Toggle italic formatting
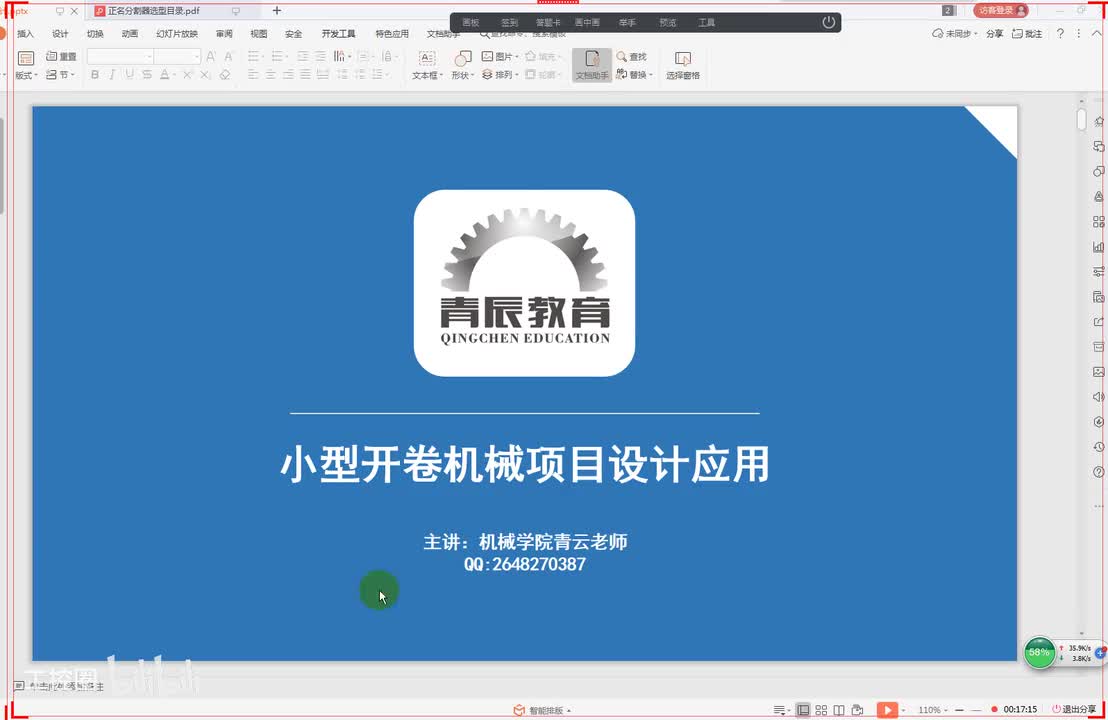The height and width of the screenshot is (720, 1108). click(x=112, y=74)
